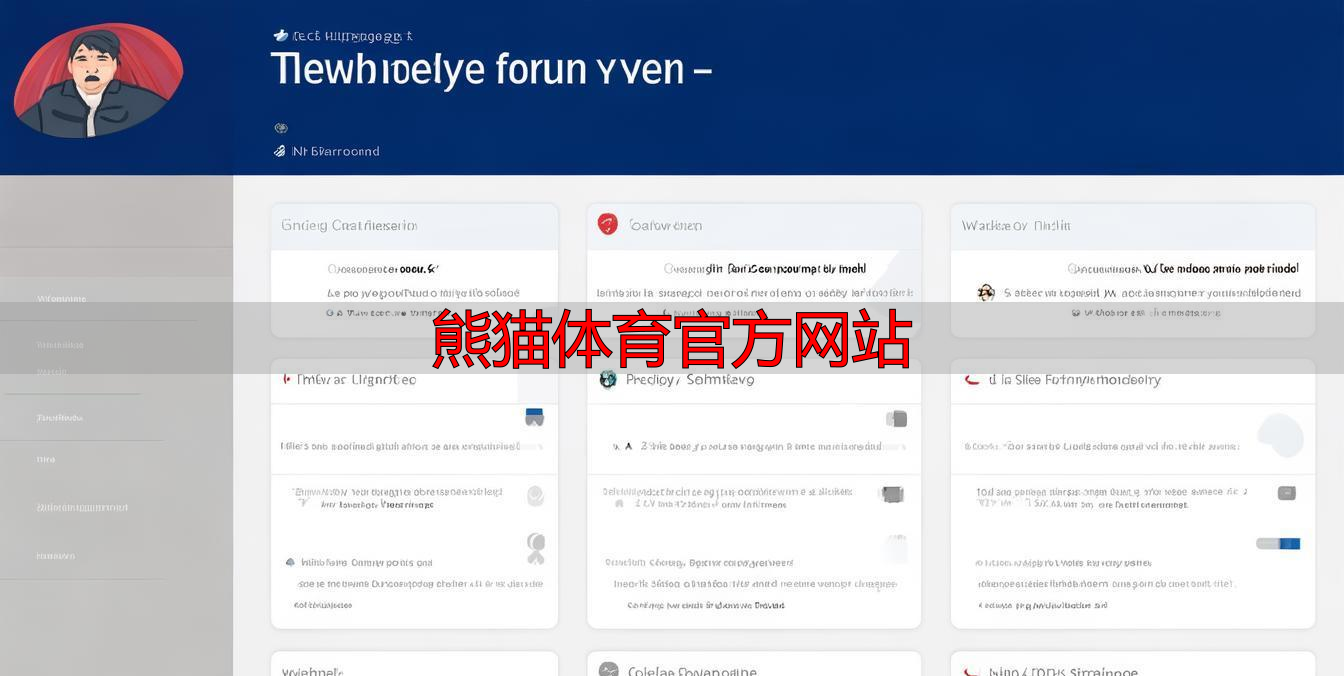1344x676 pixels.
Task: Click the large avatar thumbnail in the top-left corner
Action: [x=98, y=80]
